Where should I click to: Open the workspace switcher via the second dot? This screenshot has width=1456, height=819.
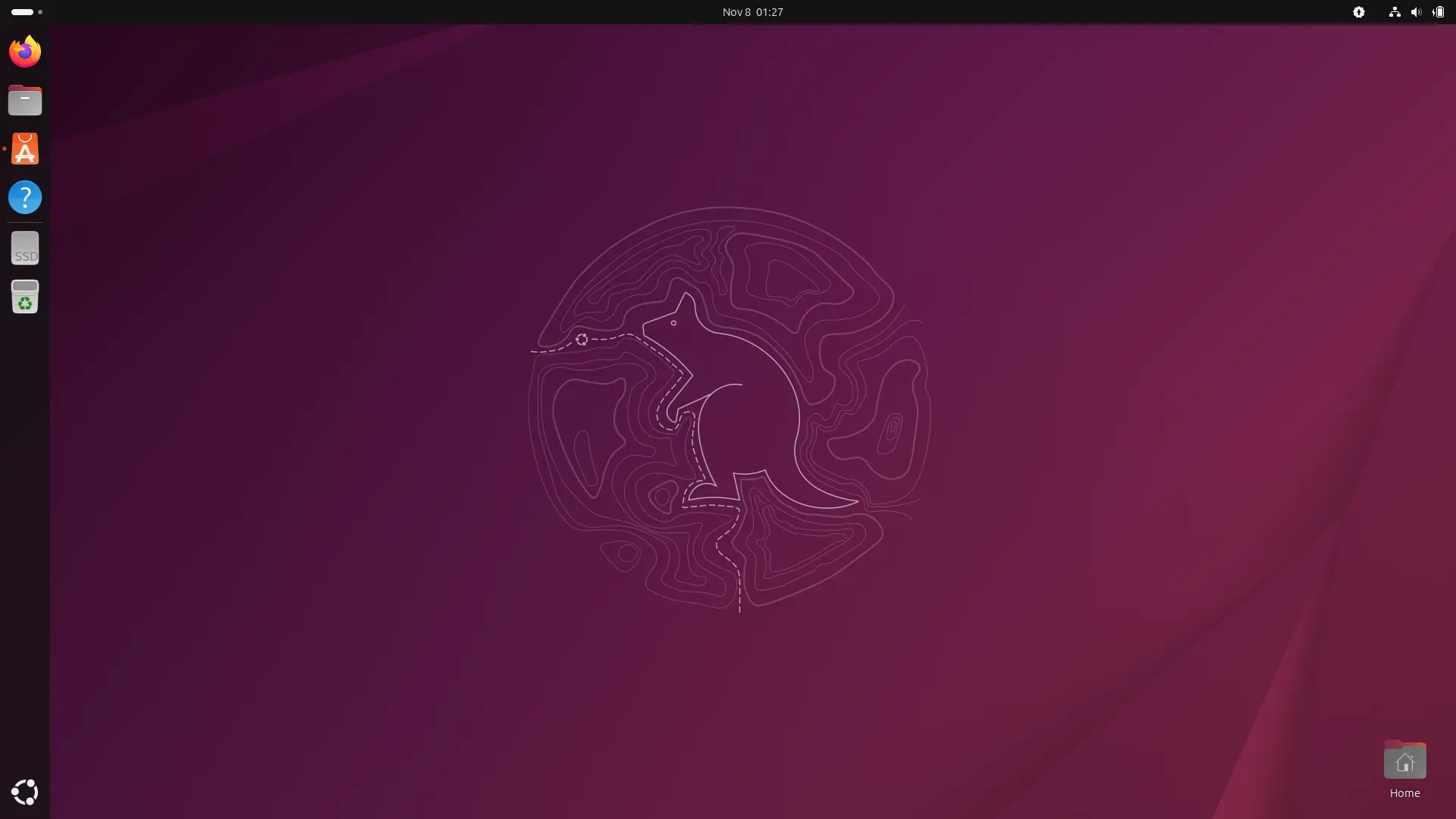(x=39, y=11)
